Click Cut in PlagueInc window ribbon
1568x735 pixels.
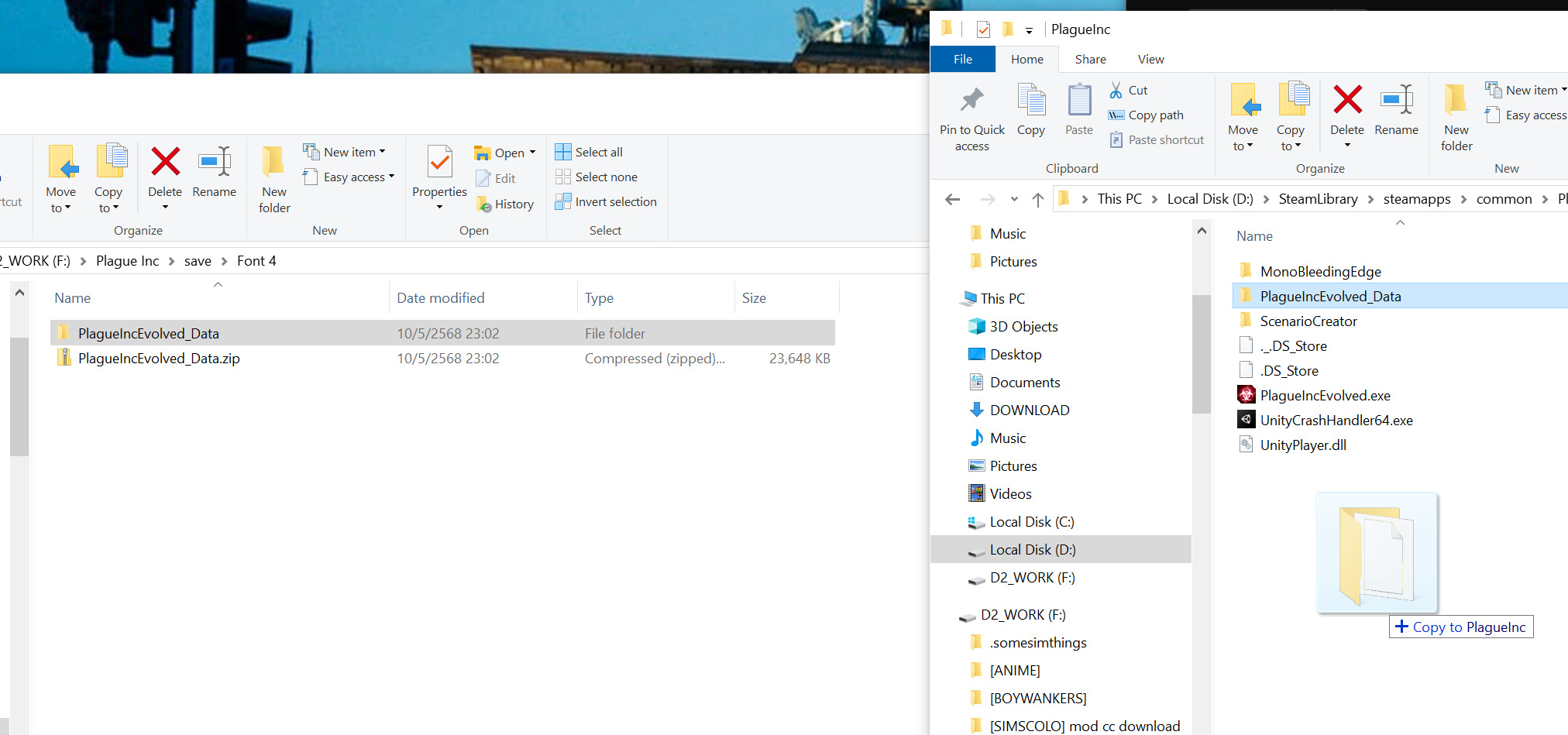pyautogui.click(x=1128, y=90)
